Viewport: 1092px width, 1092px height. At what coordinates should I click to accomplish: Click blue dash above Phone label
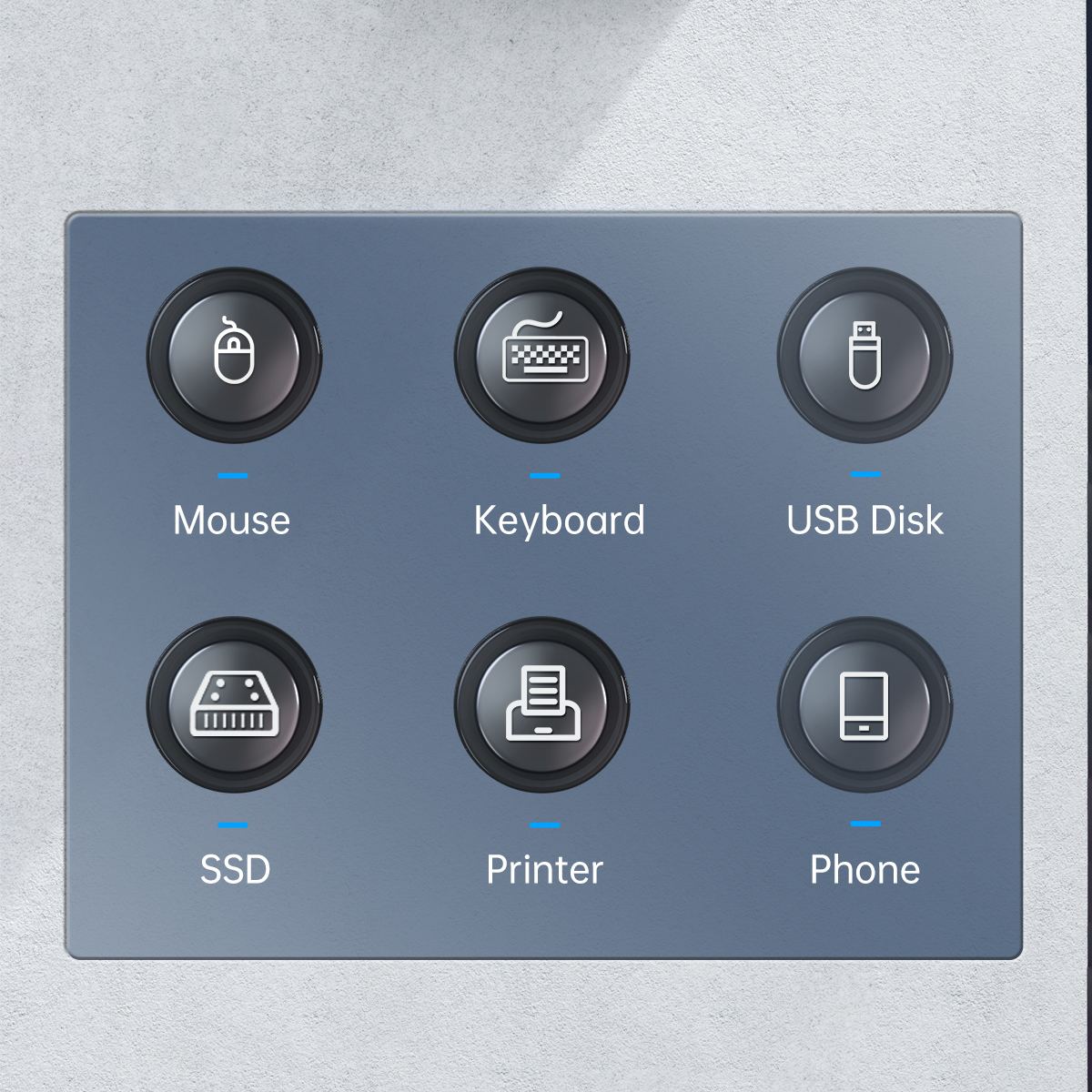(x=865, y=824)
